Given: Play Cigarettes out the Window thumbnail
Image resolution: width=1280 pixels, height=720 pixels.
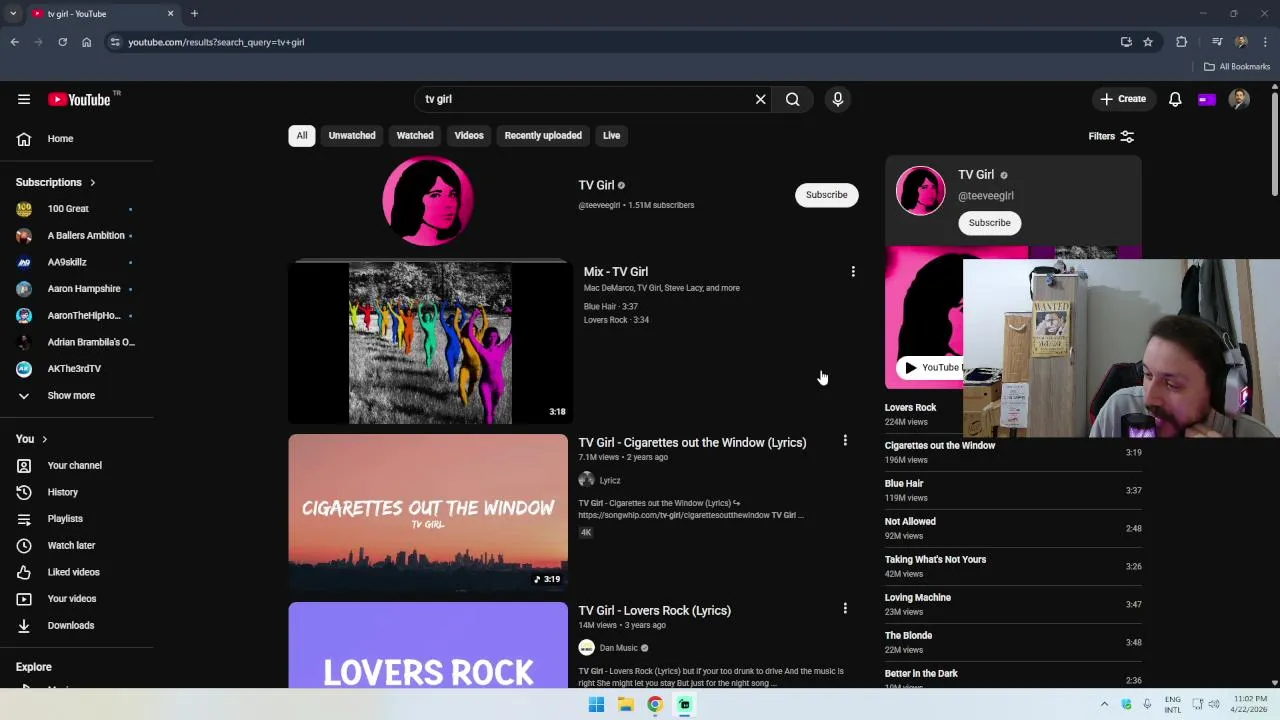Looking at the screenshot, I should pos(428,512).
